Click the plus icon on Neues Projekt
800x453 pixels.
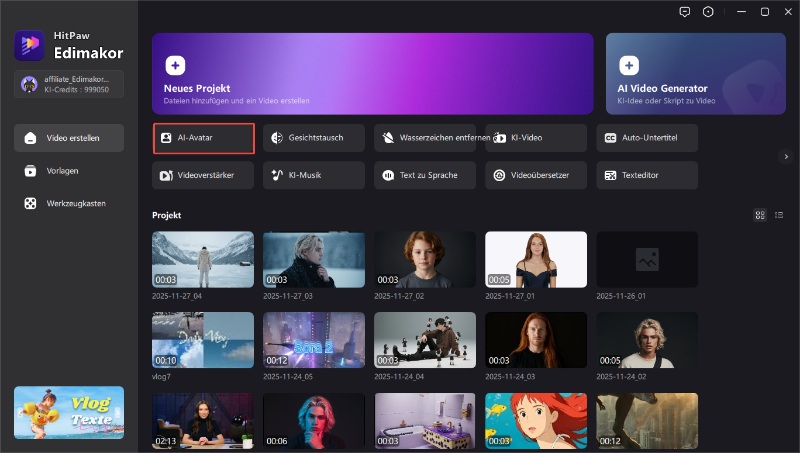pyautogui.click(x=175, y=65)
